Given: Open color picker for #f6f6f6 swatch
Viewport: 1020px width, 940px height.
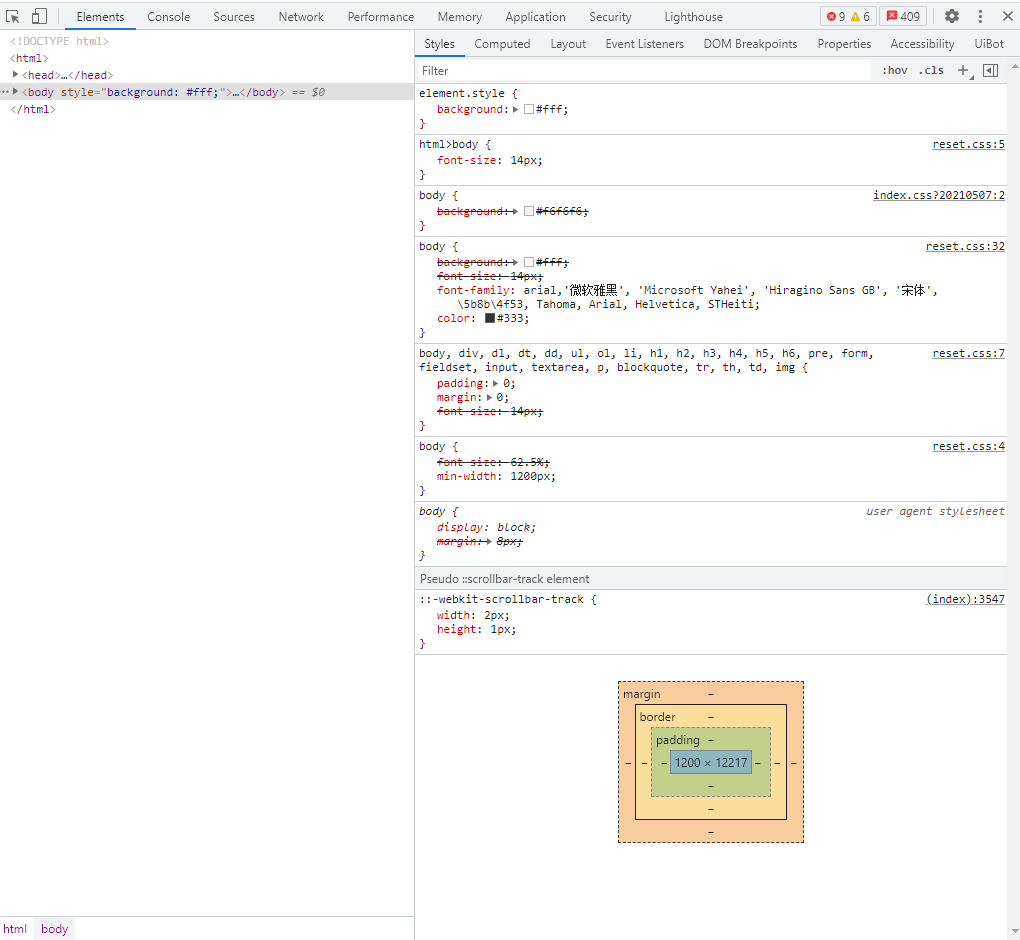Looking at the screenshot, I should (529, 211).
